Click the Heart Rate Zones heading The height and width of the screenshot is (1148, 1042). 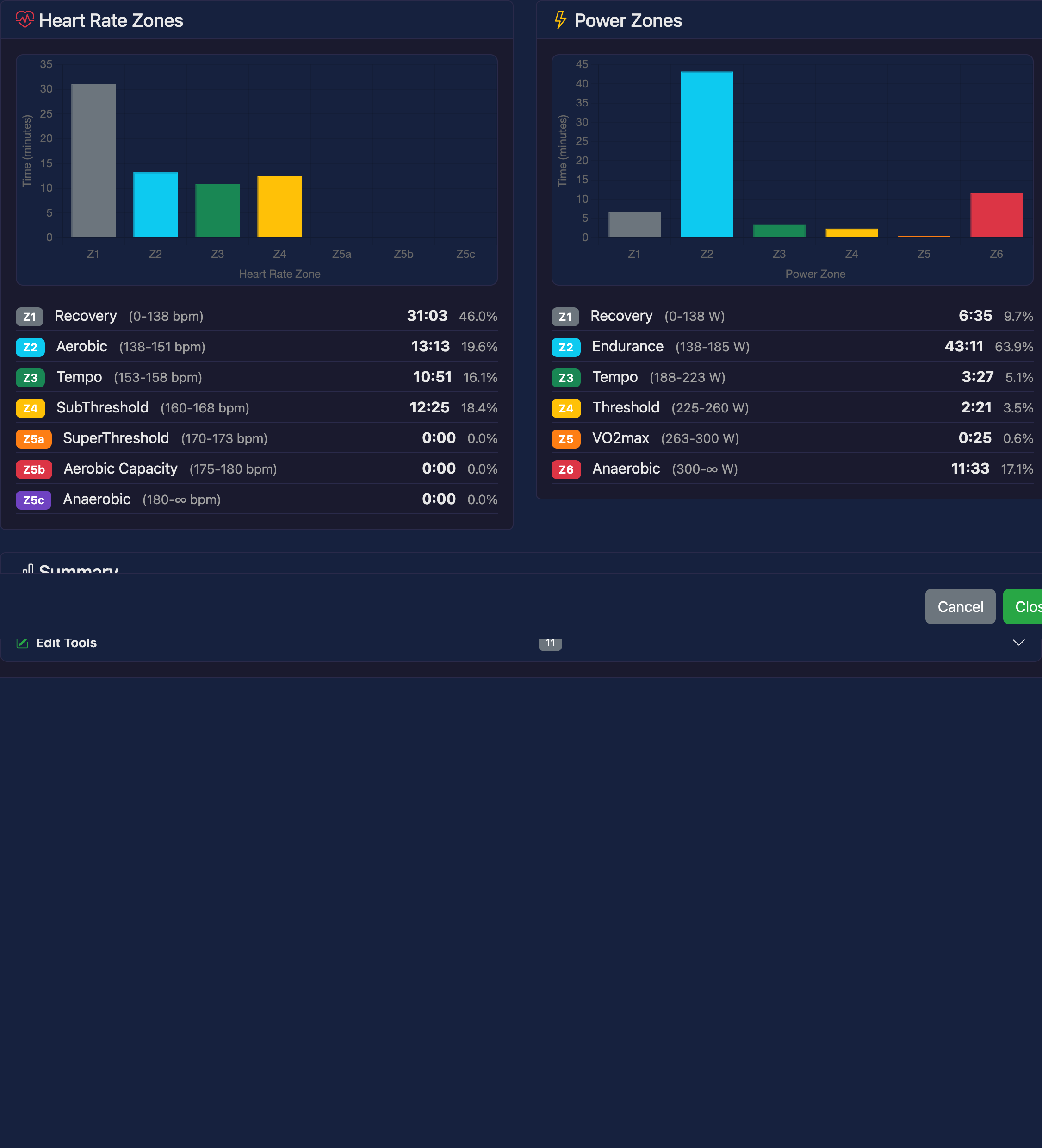click(111, 20)
